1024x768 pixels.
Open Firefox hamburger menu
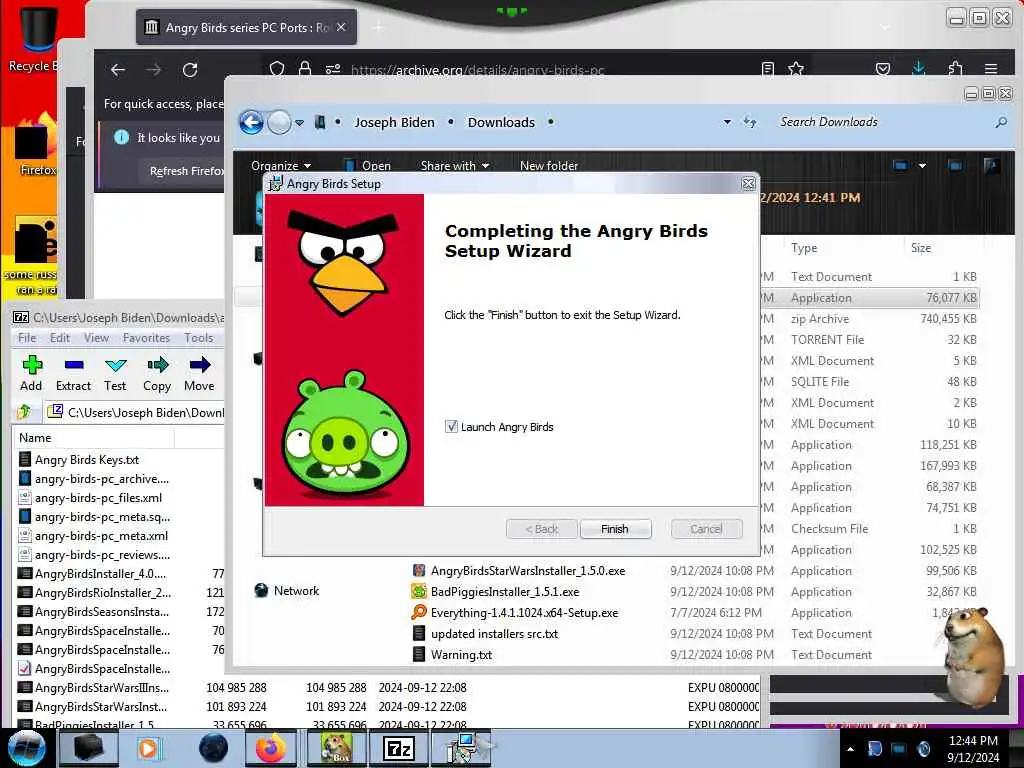[991, 69]
